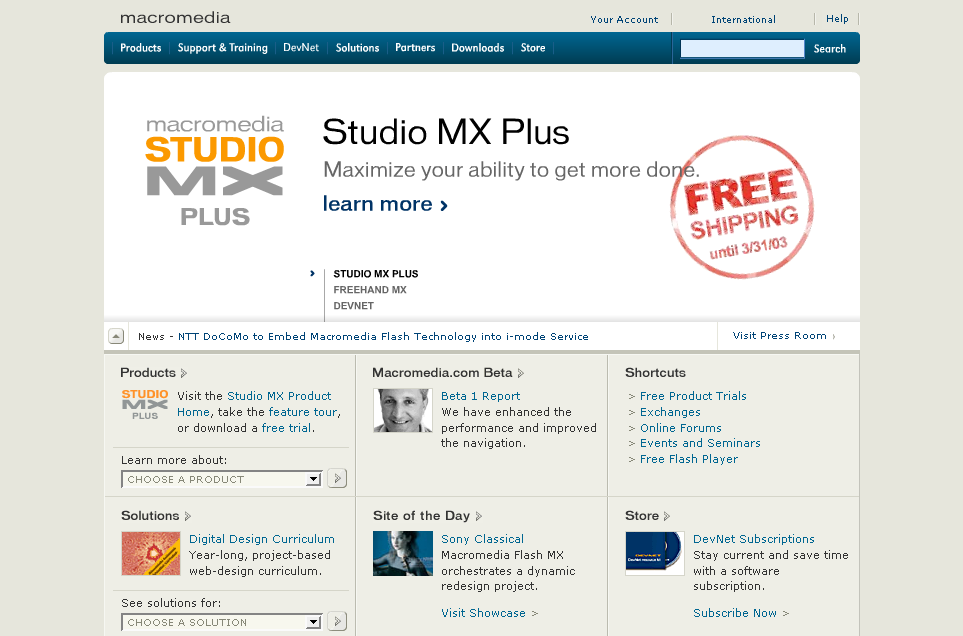Open the Choose a Solution dropdown
Image resolution: width=963 pixels, height=636 pixels.
point(222,622)
